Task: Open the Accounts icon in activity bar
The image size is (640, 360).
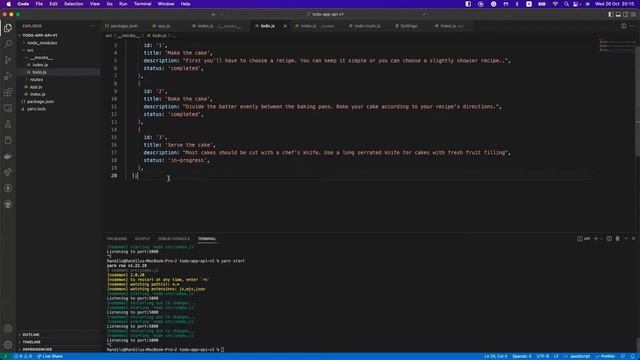Action: [x=8, y=329]
